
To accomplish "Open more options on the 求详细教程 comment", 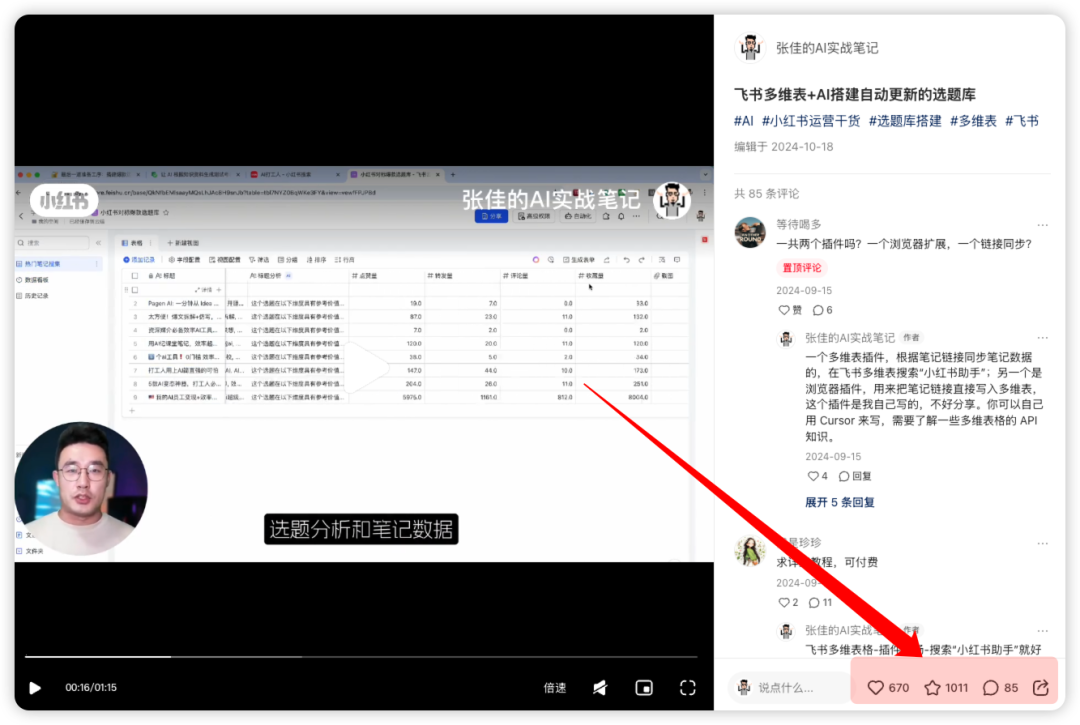I will click(1042, 543).
